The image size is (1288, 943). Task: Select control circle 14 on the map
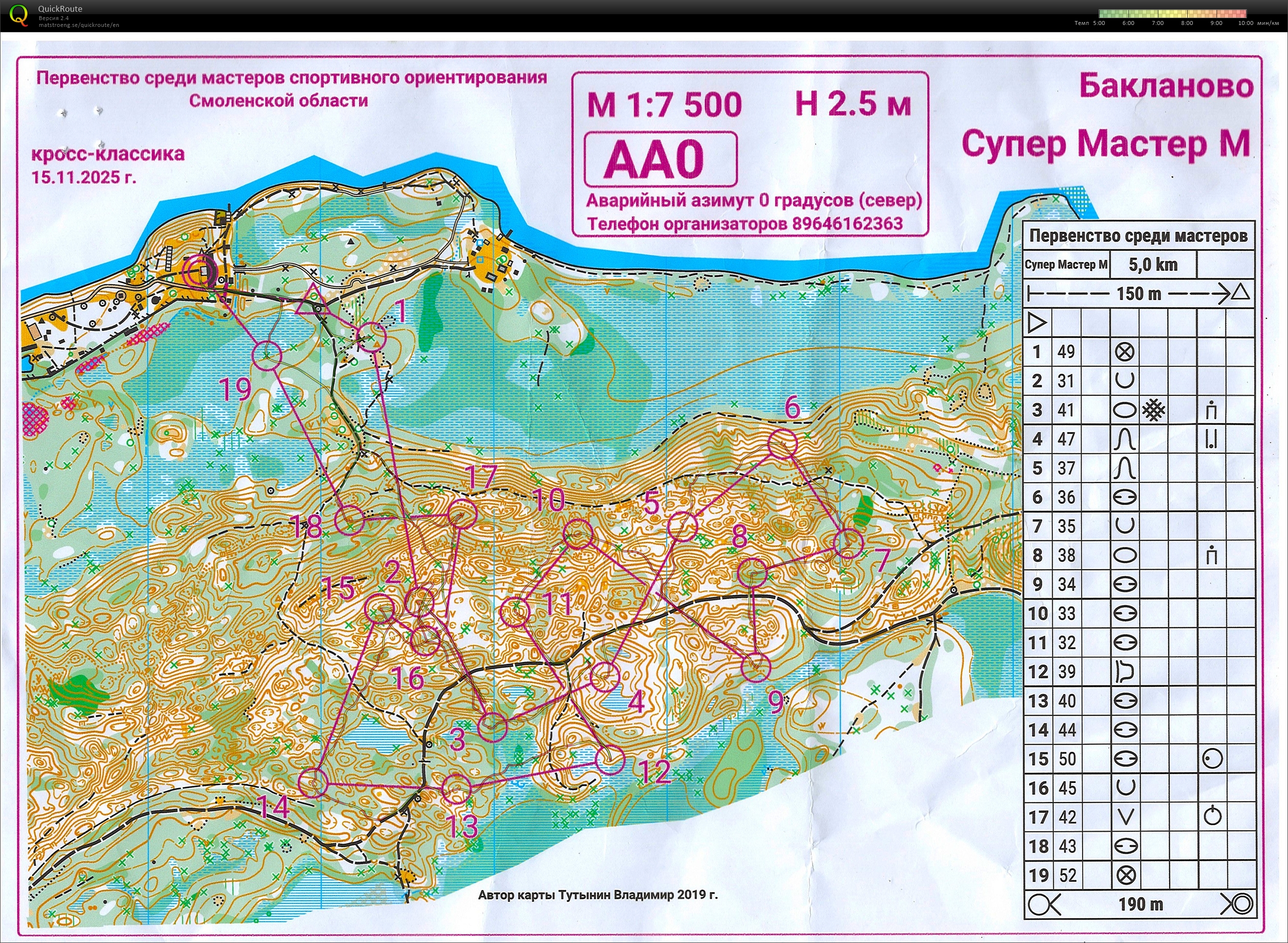click(313, 782)
